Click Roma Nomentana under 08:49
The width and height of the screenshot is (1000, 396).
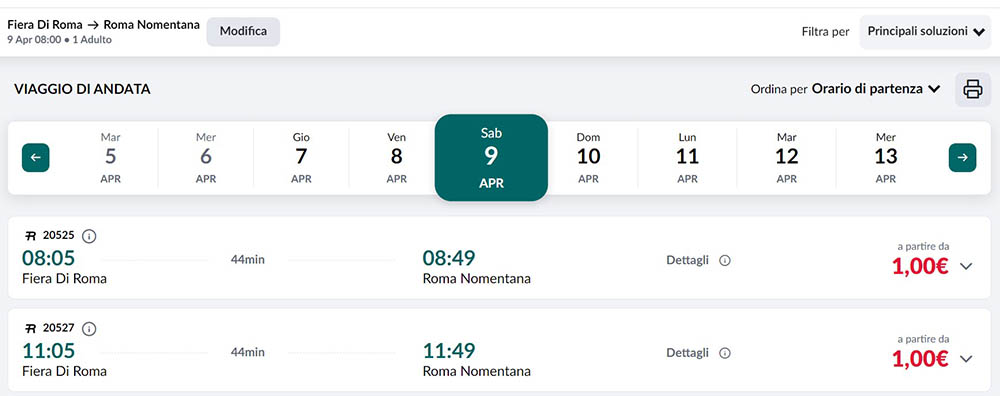pyautogui.click(x=476, y=279)
